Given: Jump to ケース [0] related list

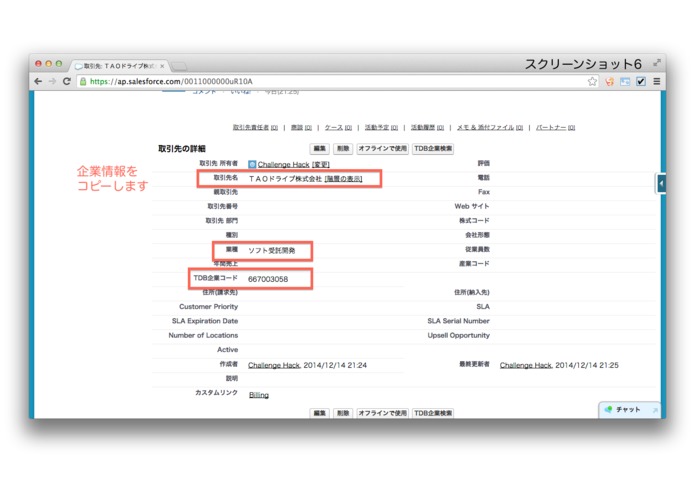Looking at the screenshot, I should (x=338, y=128).
